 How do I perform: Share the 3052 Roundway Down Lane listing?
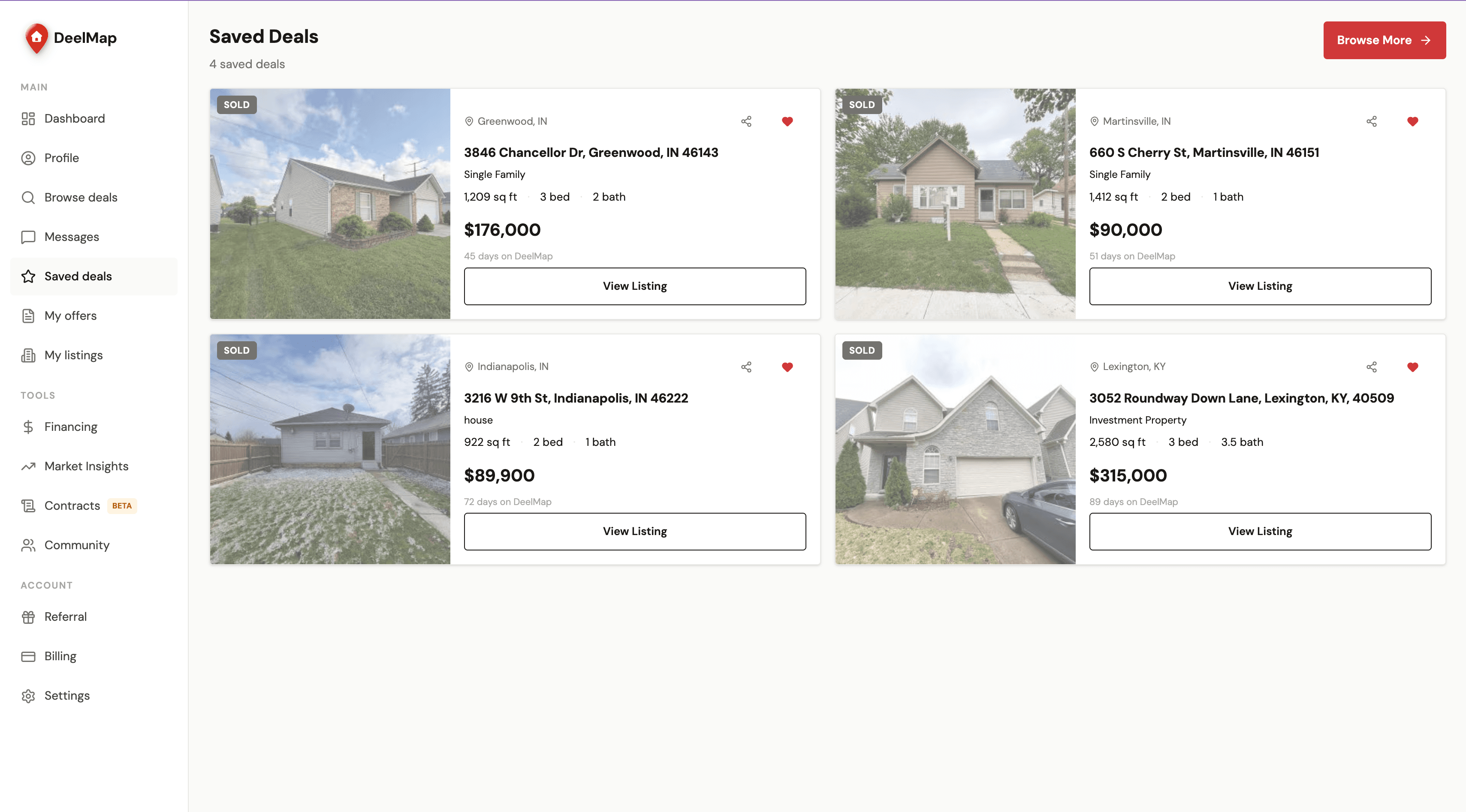pos(1372,367)
